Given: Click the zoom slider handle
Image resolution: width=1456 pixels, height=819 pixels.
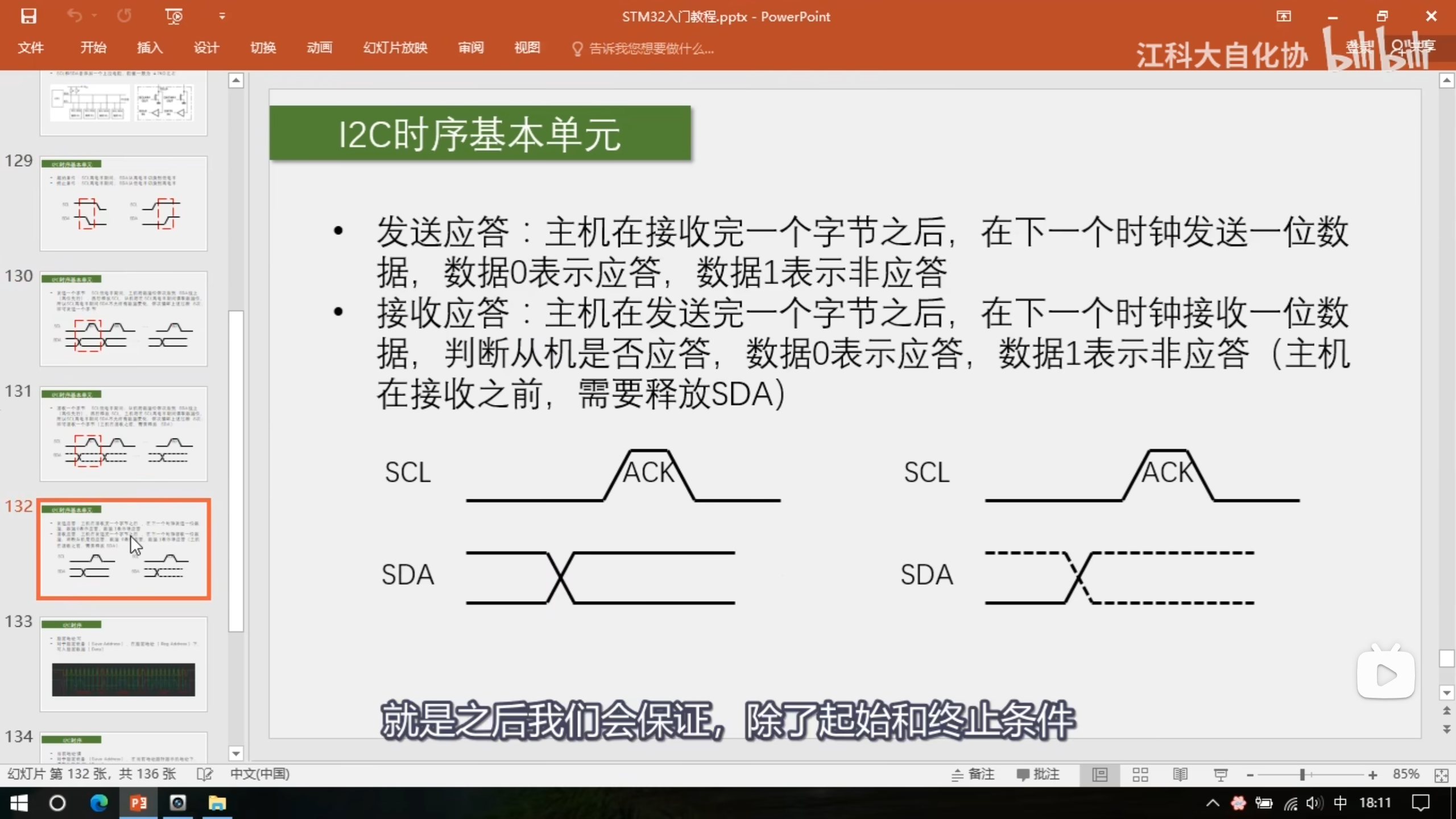Looking at the screenshot, I should click(1302, 775).
